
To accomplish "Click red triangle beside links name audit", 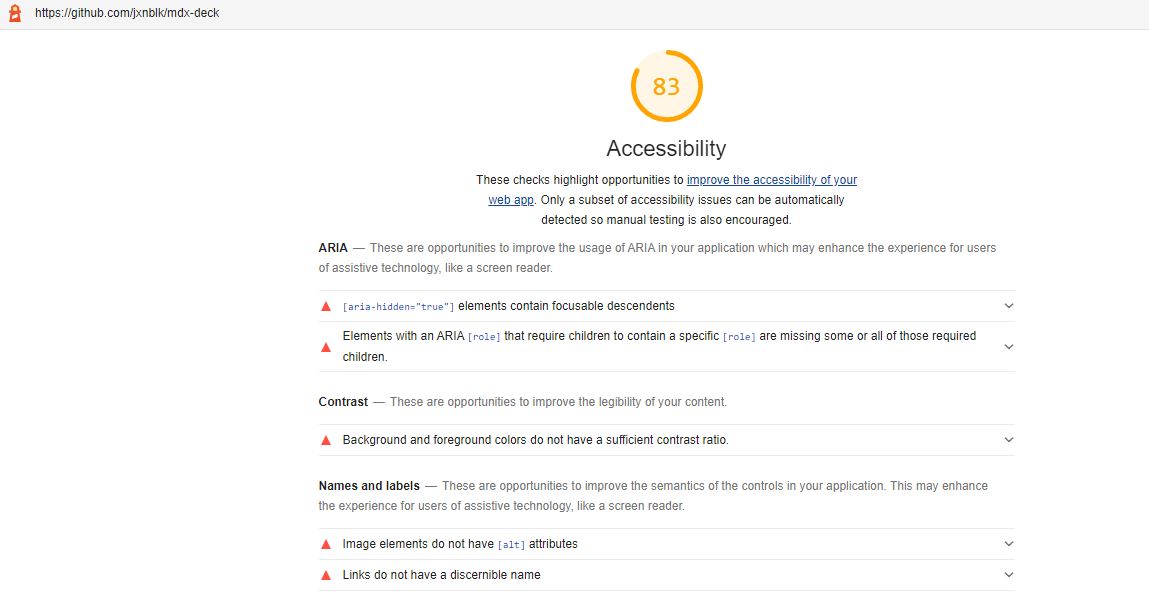I will point(326,575).
